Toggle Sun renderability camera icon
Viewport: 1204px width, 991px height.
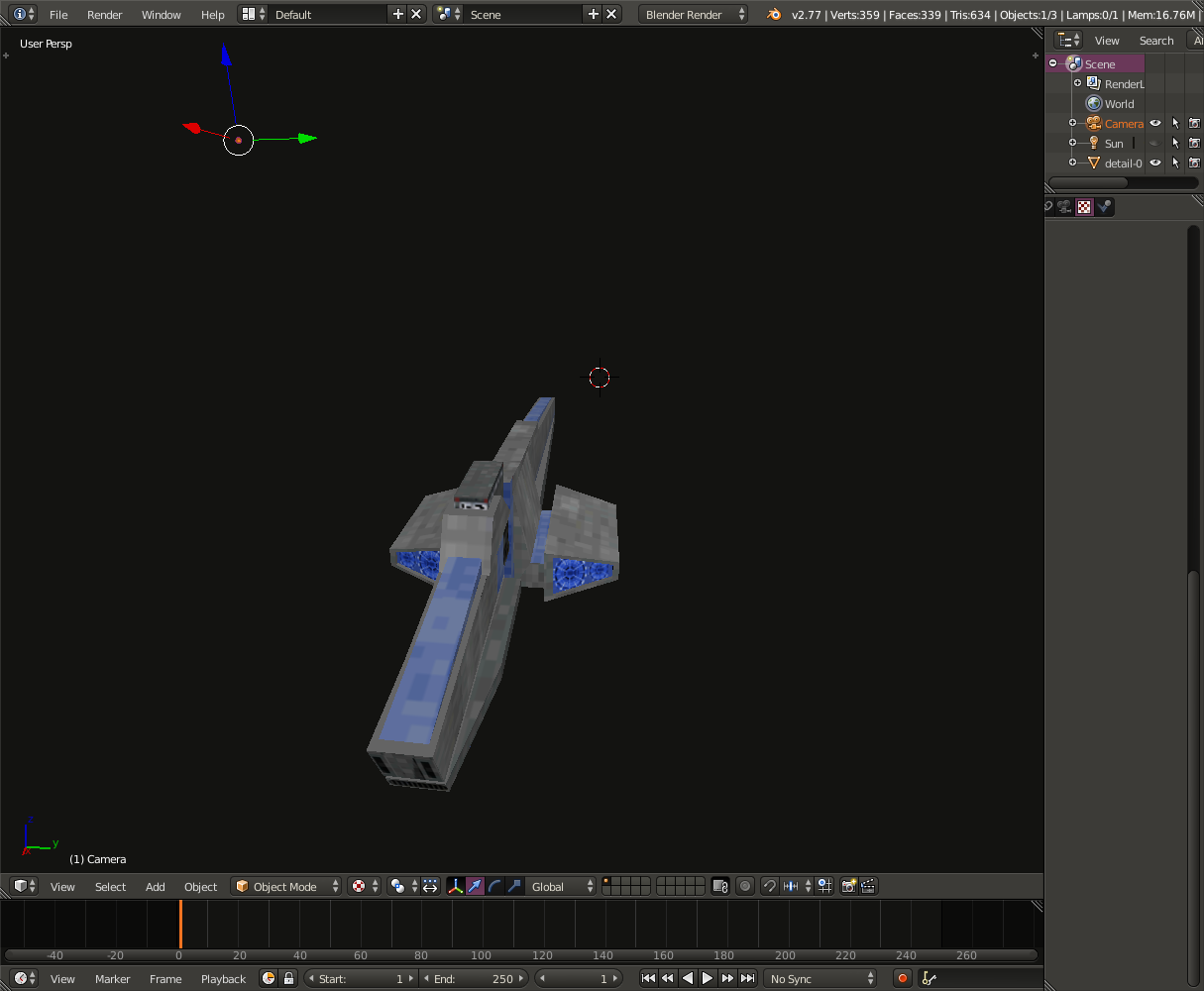[x=1194, y=144]
